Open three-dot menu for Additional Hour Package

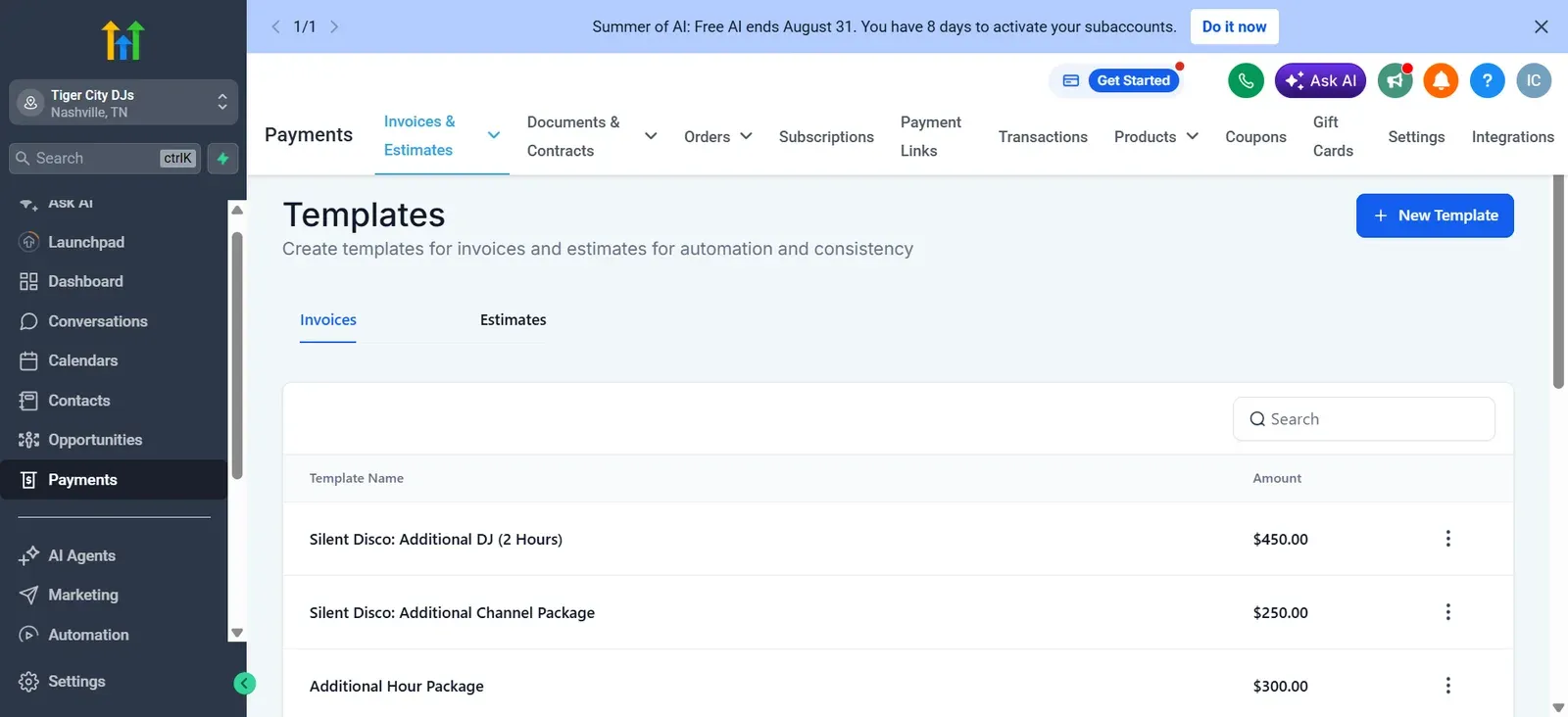(1447, 686)
